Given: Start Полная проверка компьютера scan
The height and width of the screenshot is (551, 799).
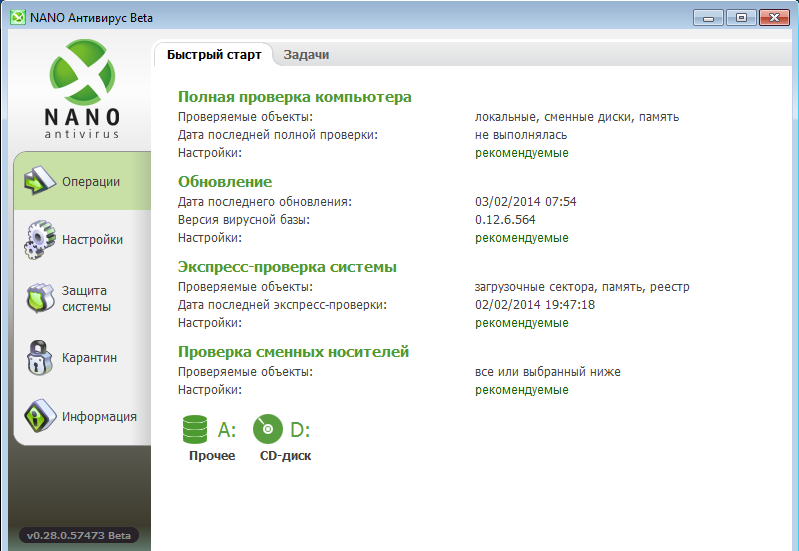Looking at the screenshot, I should pyautogui.click(x=294, y=97).
